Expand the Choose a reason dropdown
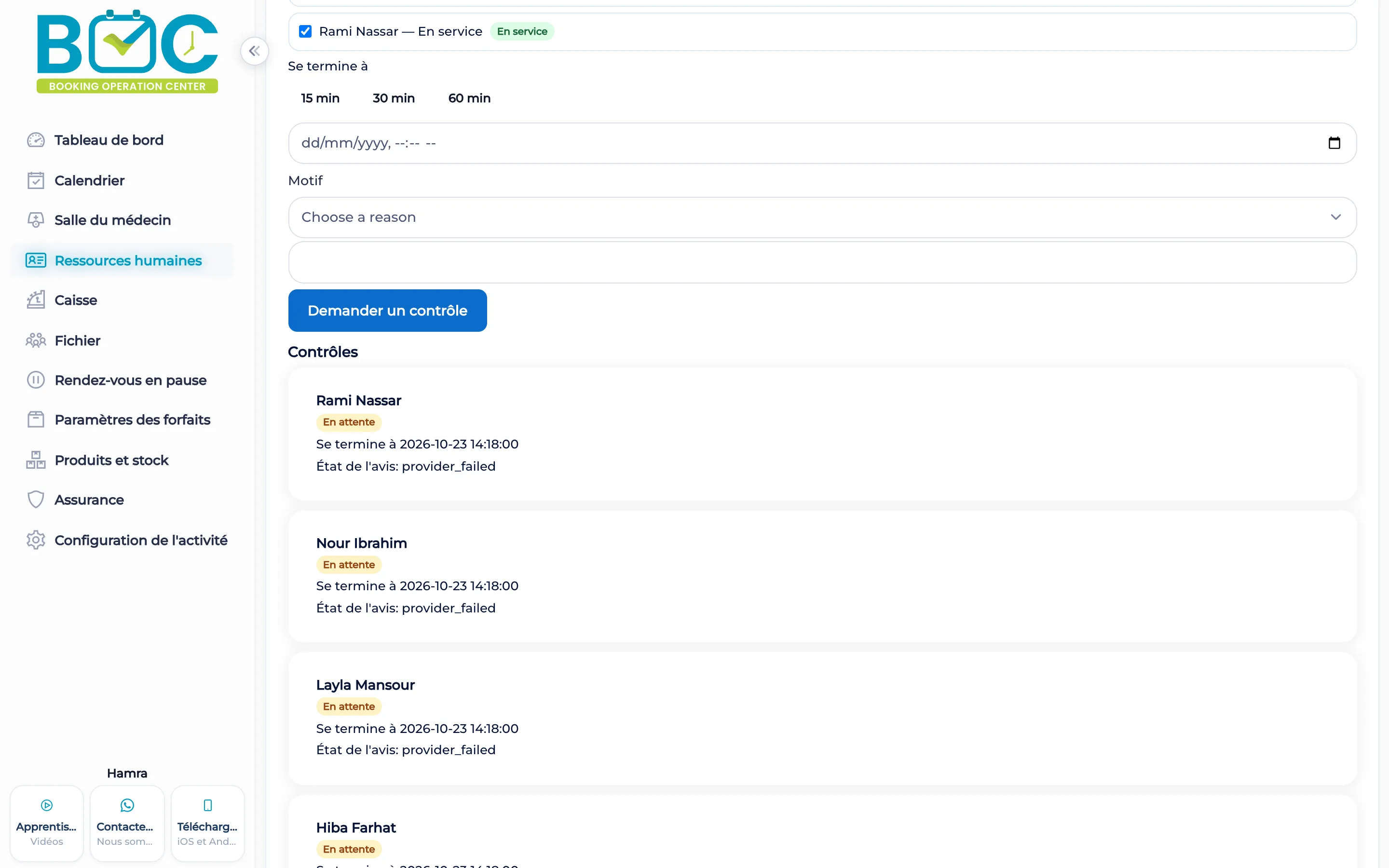 pos(822,217)
